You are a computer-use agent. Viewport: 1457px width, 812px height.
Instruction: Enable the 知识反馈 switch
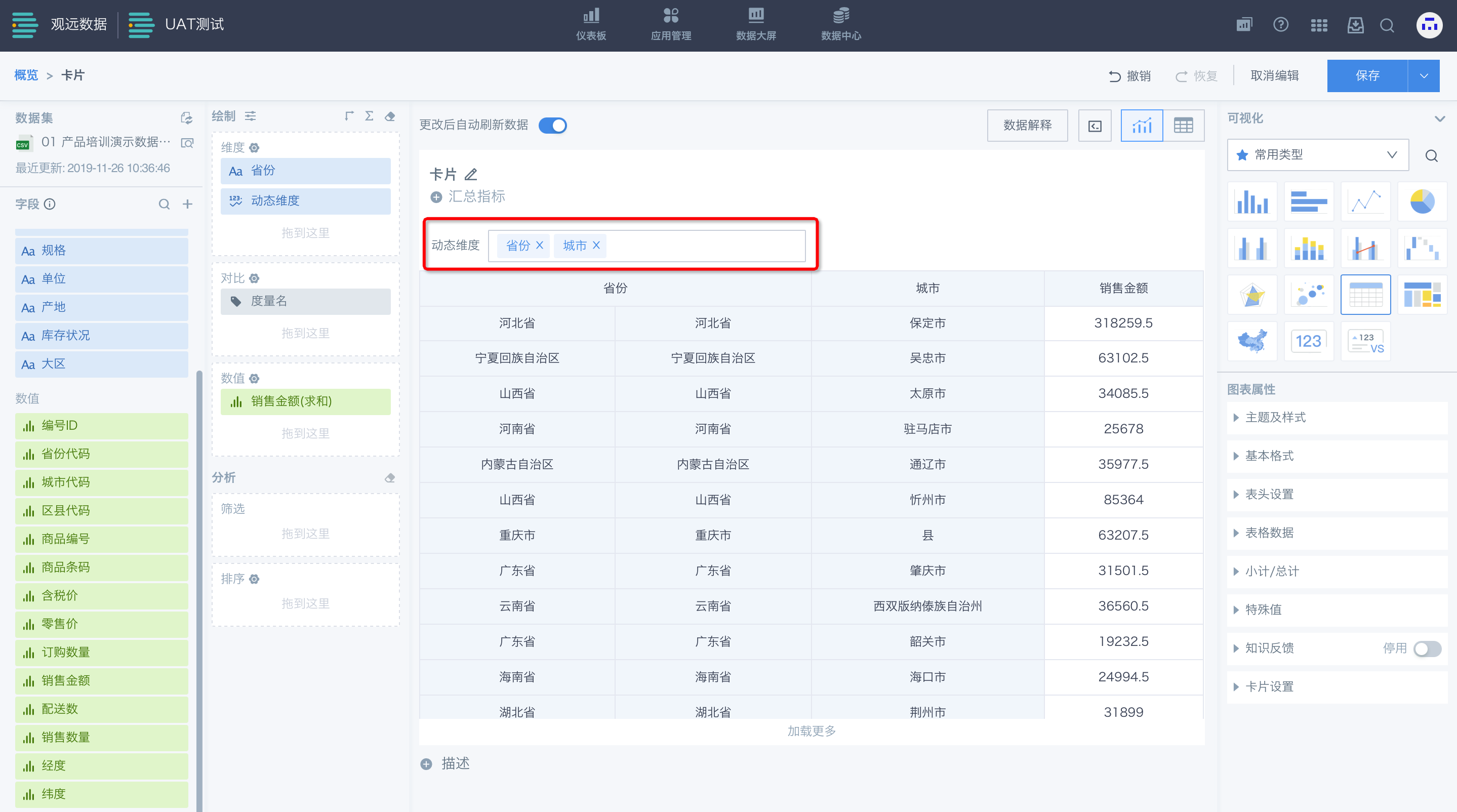coord(1427,648)
